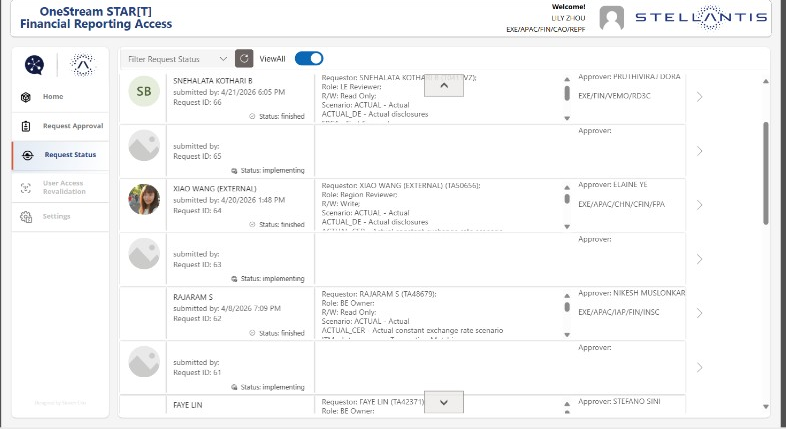Click down arrow in Xiao Wang details scroll

coord(567,227)
